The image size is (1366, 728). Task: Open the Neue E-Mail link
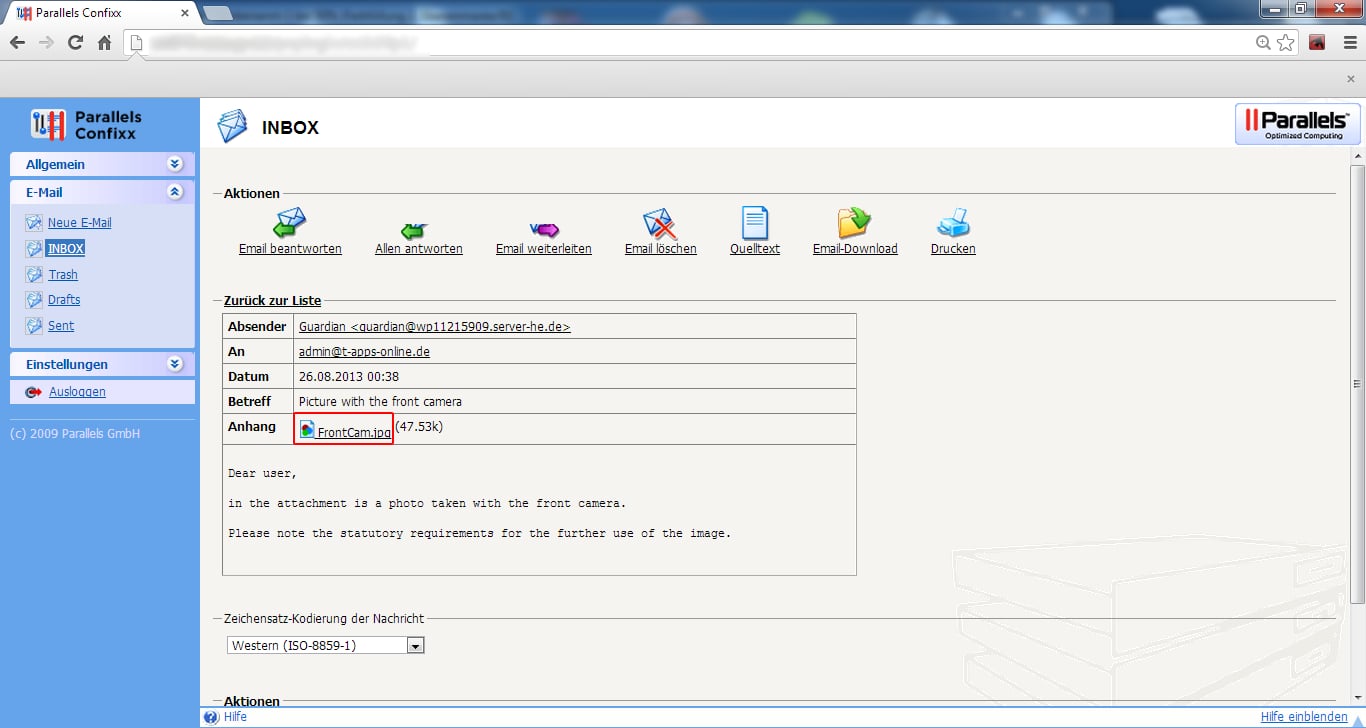point(80,223)
